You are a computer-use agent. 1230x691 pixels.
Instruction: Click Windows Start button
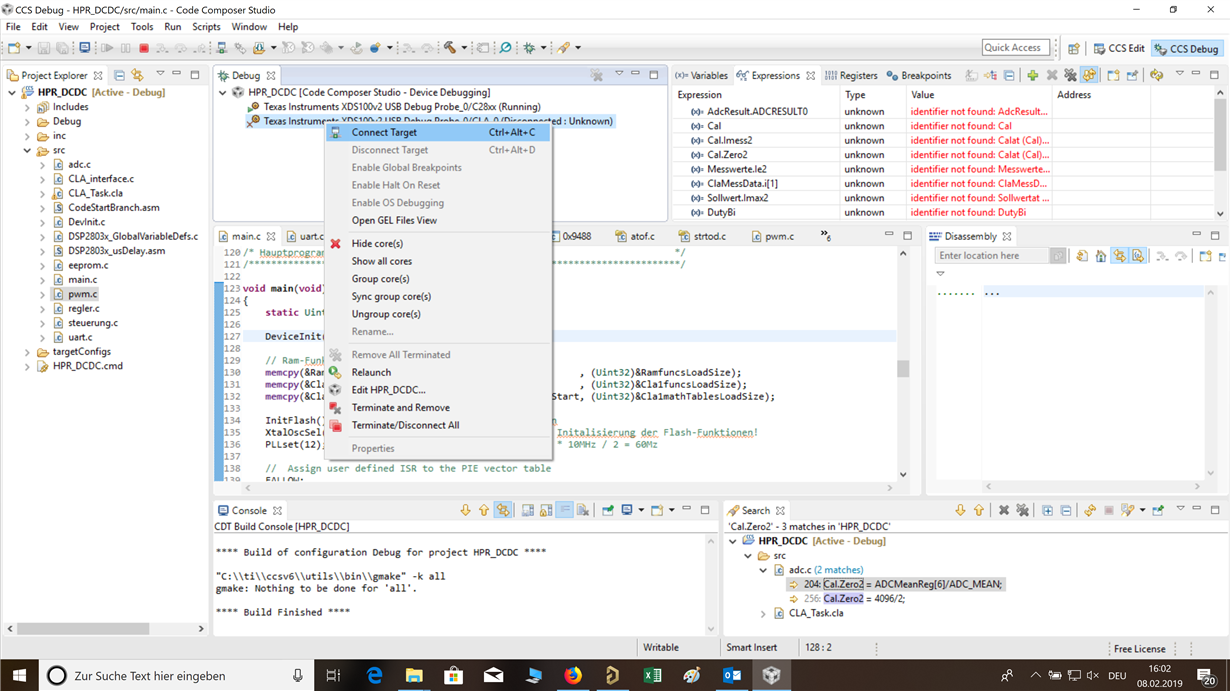point(19,675)
